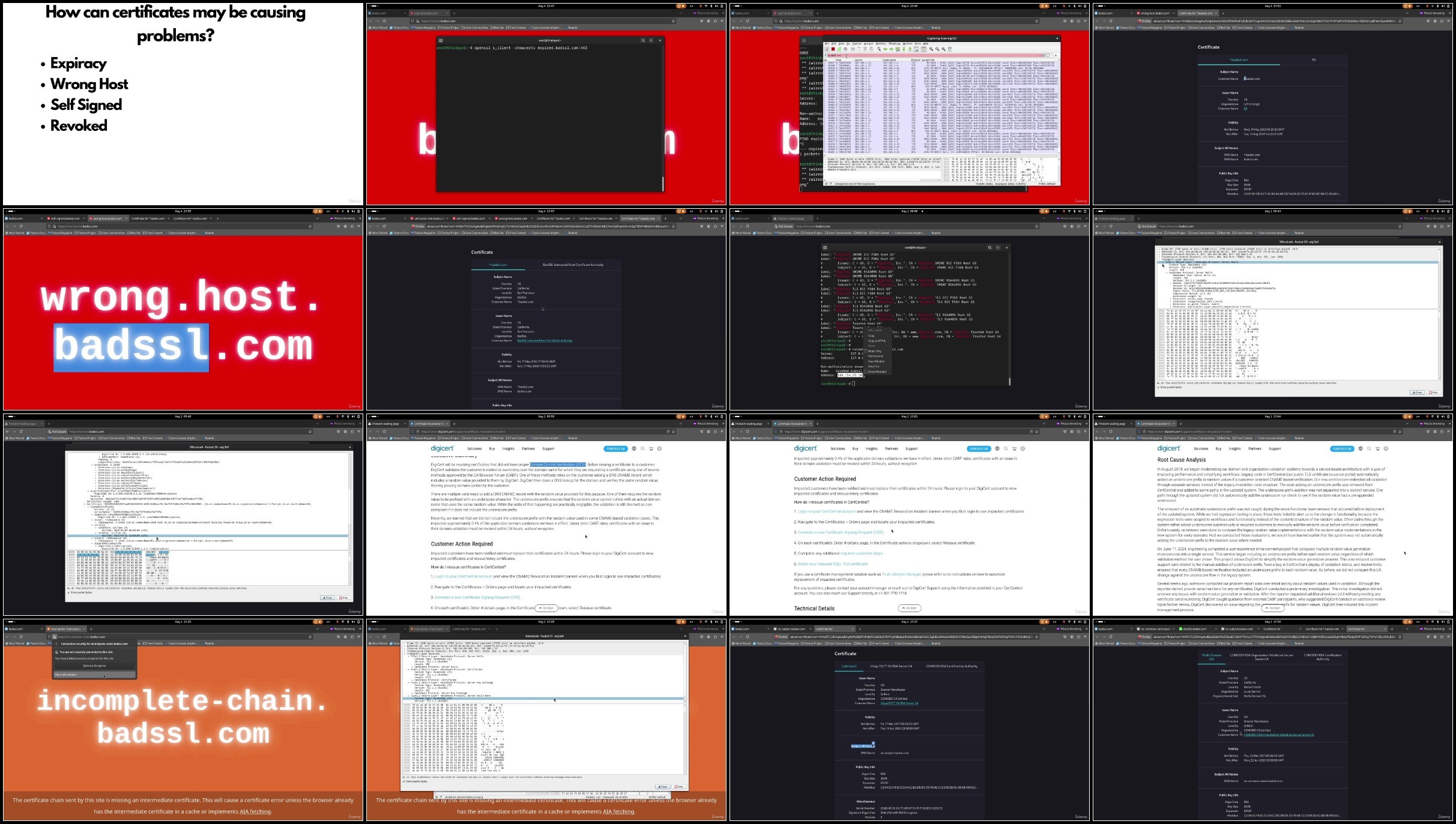This screenshot has height=824, width=1456.
Task: Click search magnifier icon in DigiCert Executive Summary frame
Action: (x=642, y=448)
